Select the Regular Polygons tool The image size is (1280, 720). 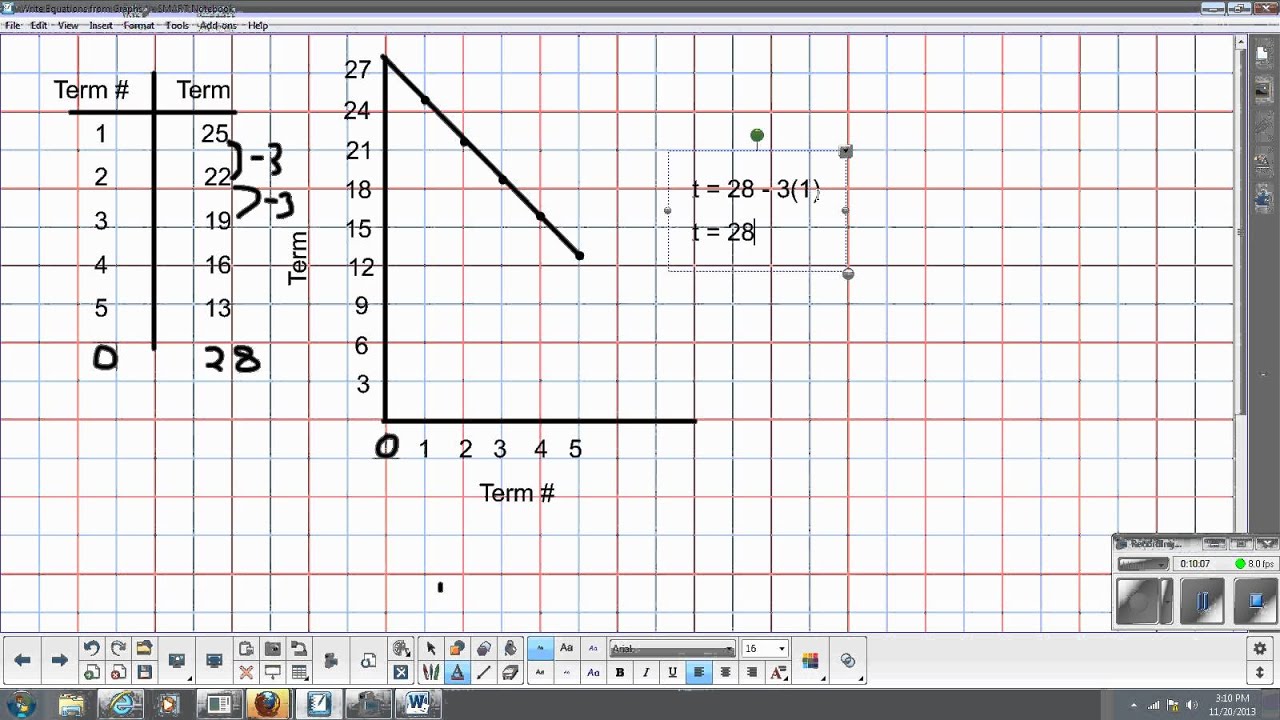(x=484, y=648)
